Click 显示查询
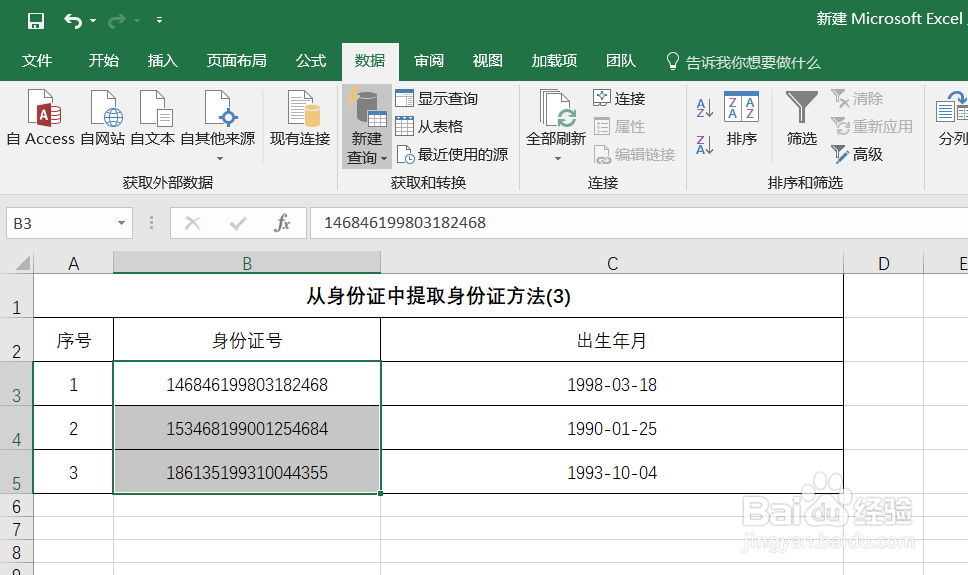The height and width of the screenshot is (575, 968). click(x=436, y=99)
